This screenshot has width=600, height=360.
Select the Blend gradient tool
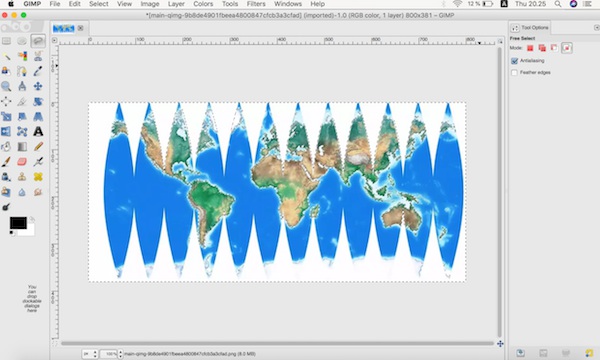[22, 147]
